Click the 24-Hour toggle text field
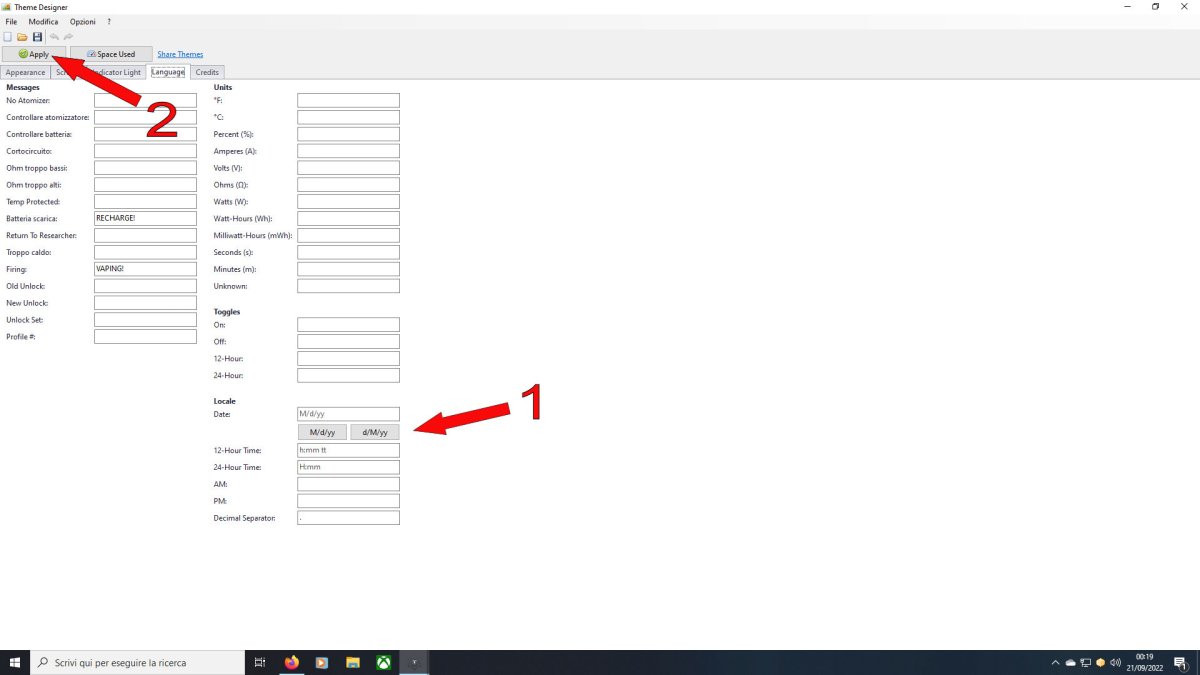1200x675 pixels. 348,375
